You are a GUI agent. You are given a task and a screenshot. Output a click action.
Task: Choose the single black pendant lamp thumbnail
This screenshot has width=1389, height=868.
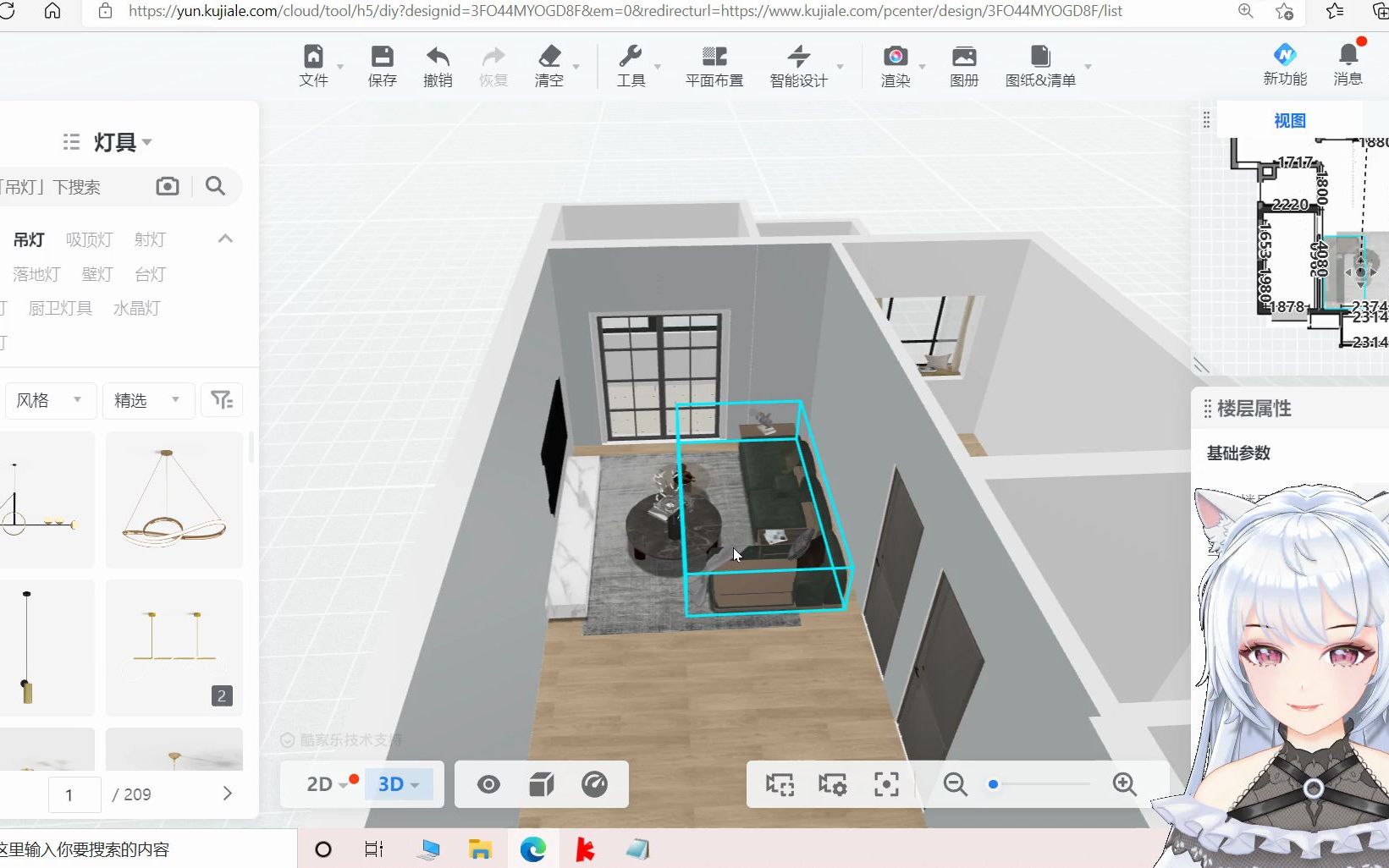(x=47, y=648)
